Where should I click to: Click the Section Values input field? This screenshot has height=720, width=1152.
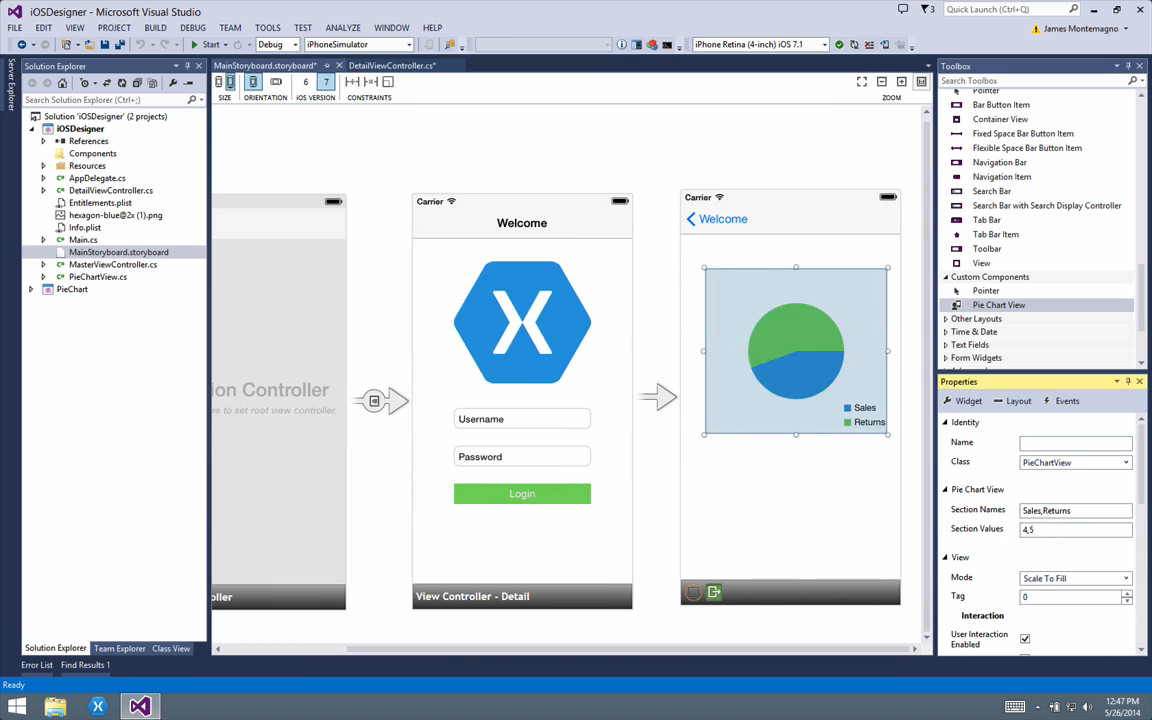point(1075,530)
